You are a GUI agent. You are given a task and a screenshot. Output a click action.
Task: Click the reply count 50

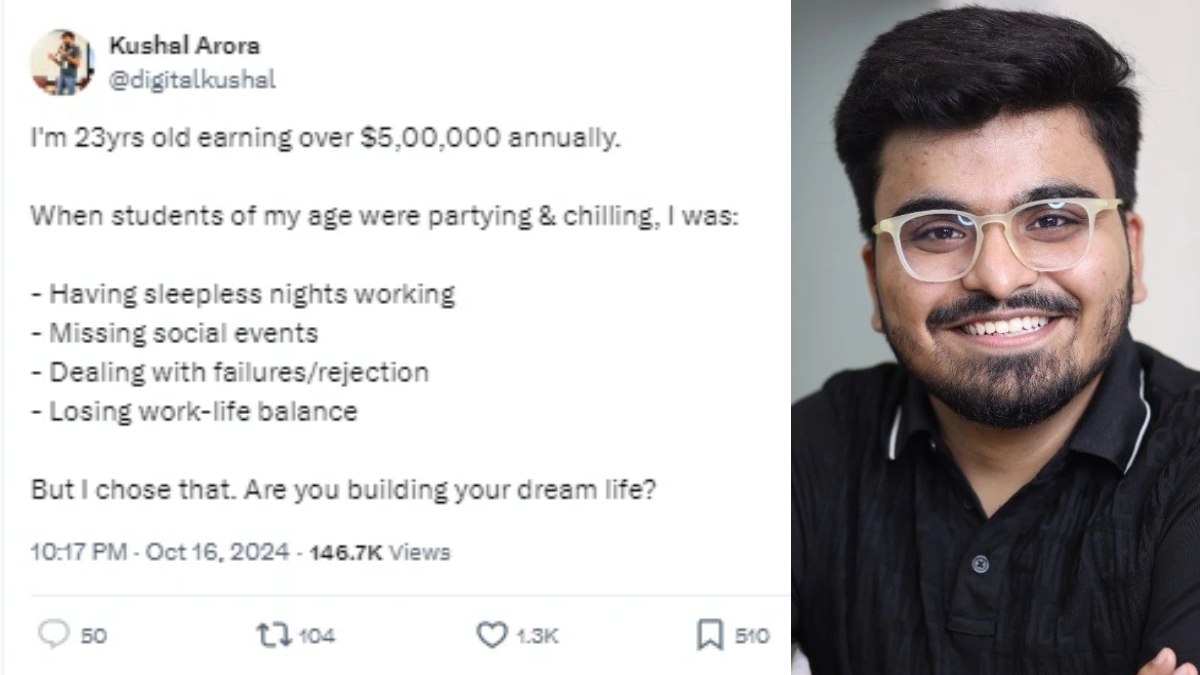tap(93, 636)
